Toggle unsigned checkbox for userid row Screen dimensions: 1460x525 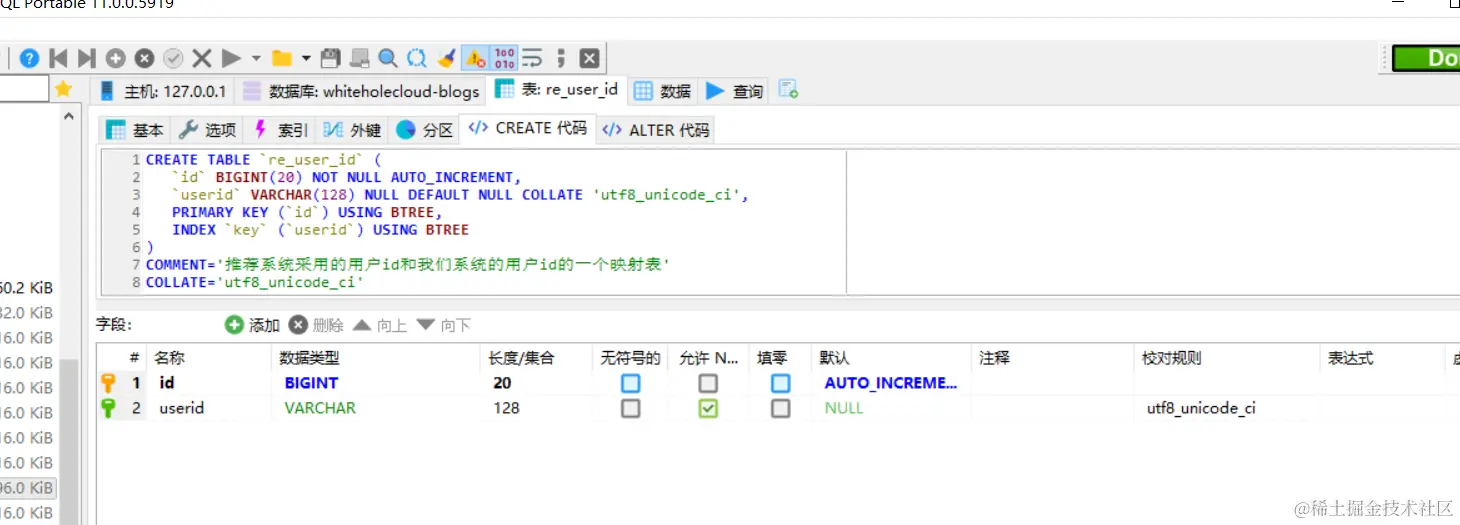630,408
